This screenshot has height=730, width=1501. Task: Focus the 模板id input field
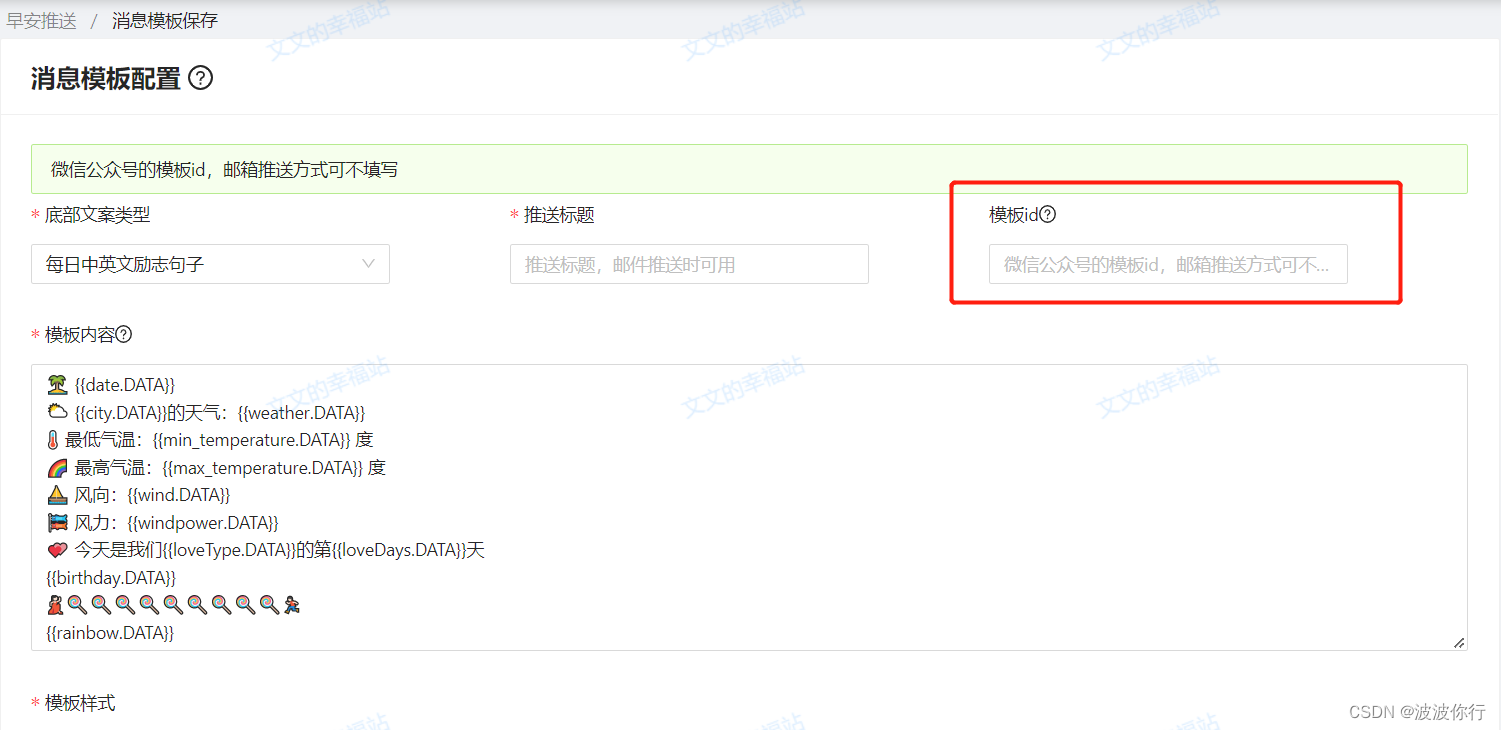[1168, 264]
